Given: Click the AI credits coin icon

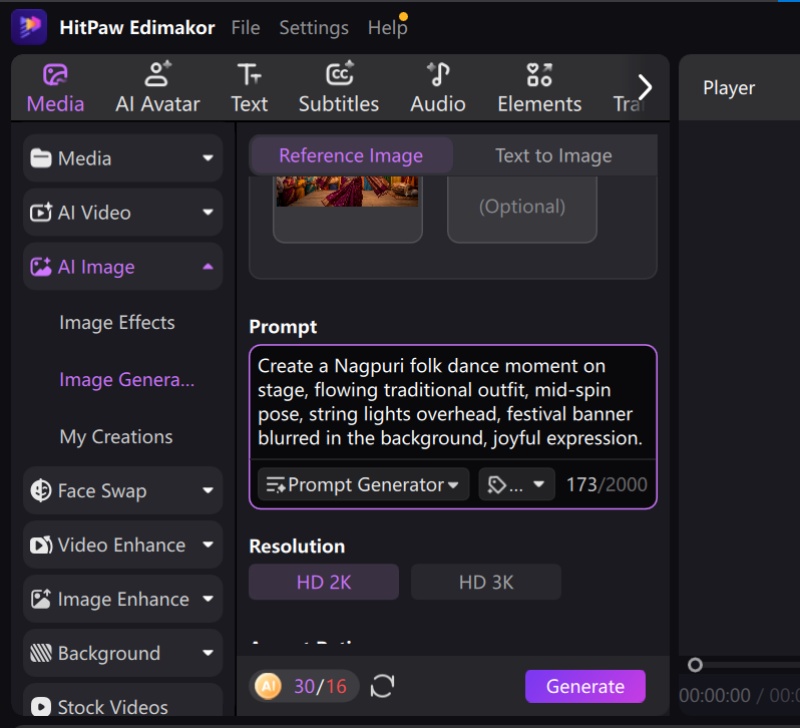Looking at the screenshot, I should click(x=268, y=686).
